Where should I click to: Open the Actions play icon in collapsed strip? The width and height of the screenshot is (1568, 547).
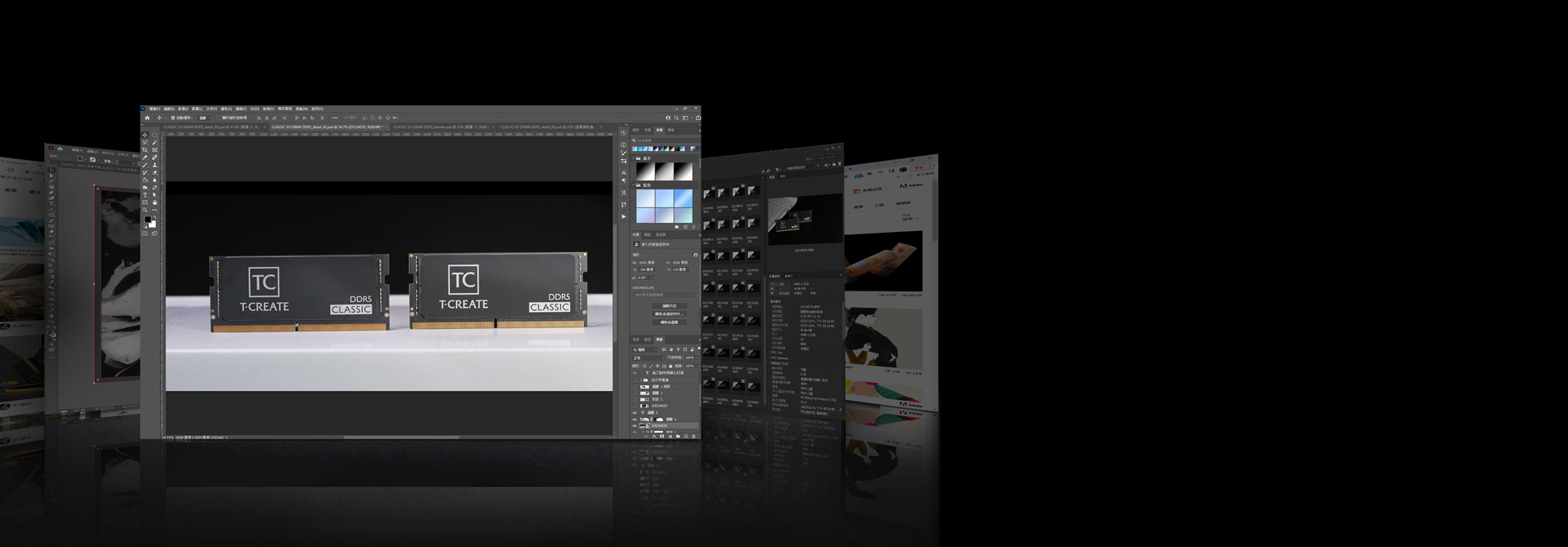click(x=624, y=216)
